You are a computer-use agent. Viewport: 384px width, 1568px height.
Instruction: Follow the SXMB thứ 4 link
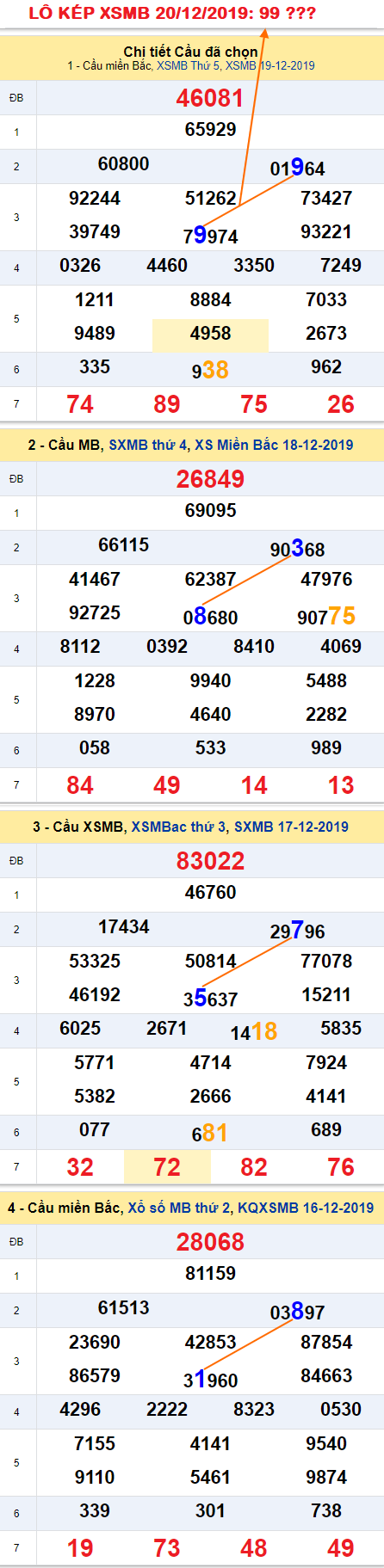point(148,445)
